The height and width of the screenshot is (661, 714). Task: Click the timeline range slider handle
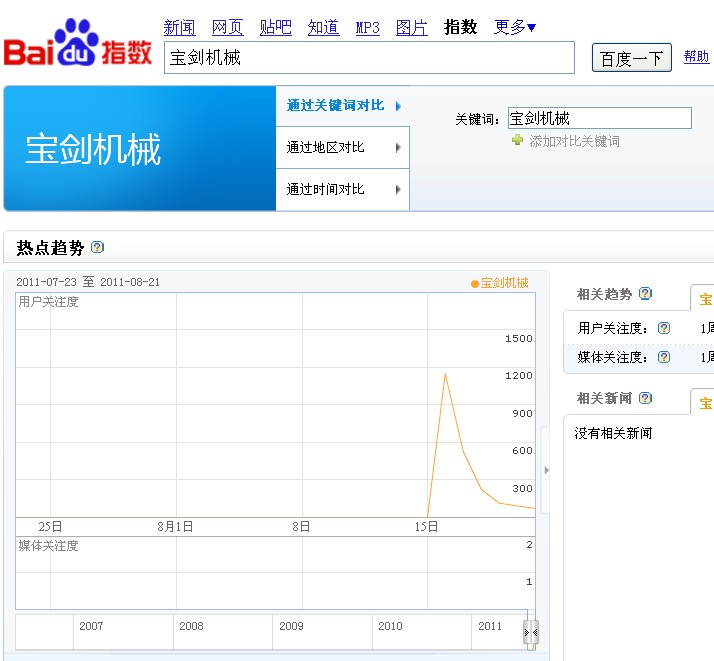point(531,632)
